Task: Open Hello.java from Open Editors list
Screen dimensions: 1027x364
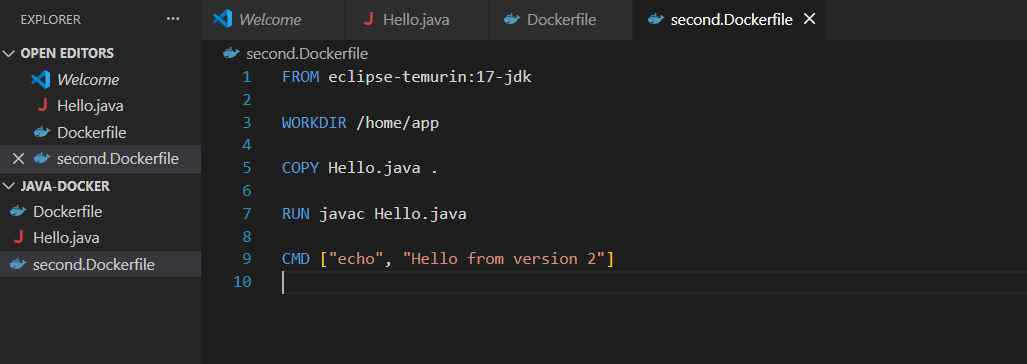Action: click(x=100, y=105)
